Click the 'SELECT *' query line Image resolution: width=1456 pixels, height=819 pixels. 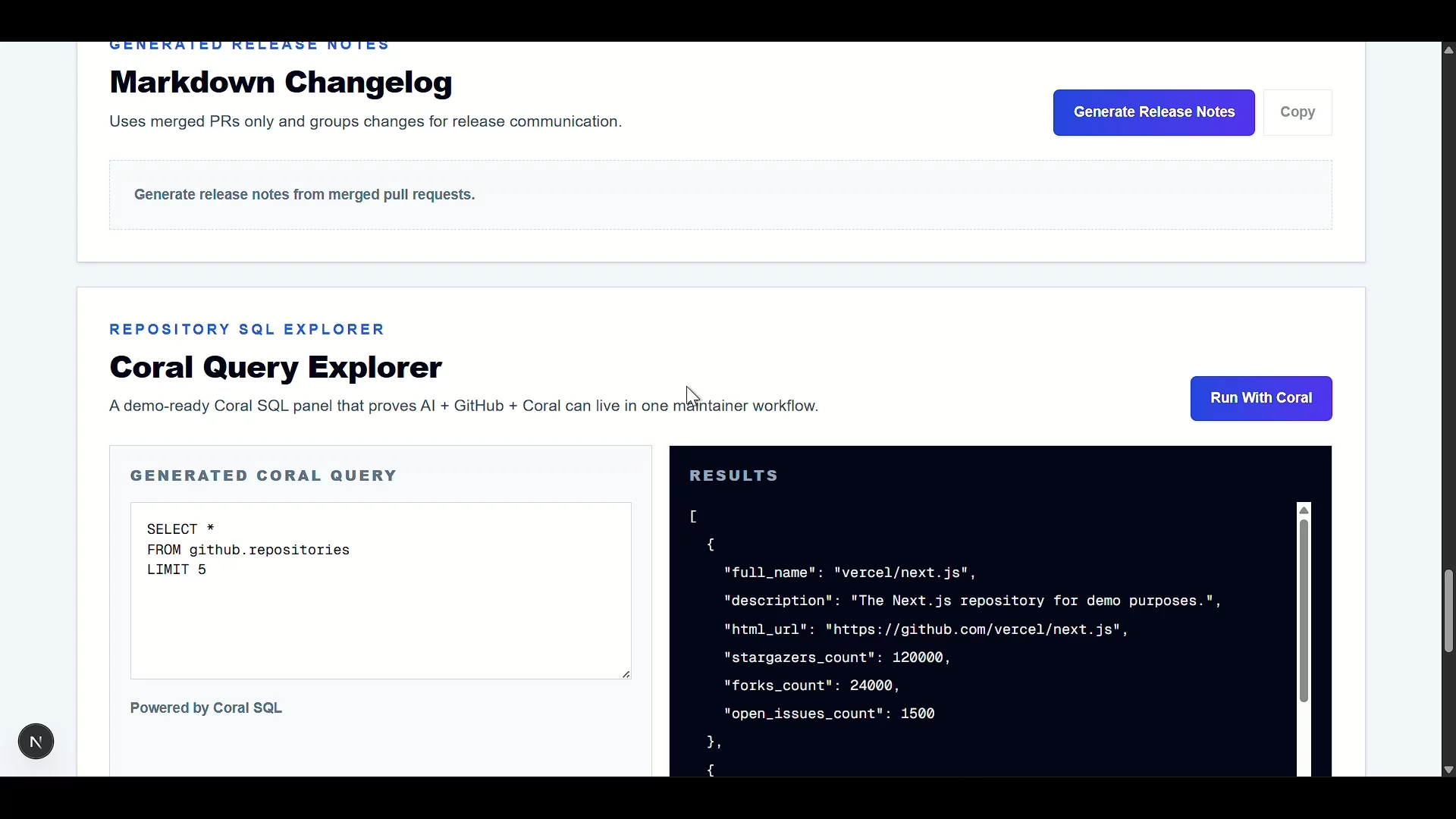click(x=180, y=529)
